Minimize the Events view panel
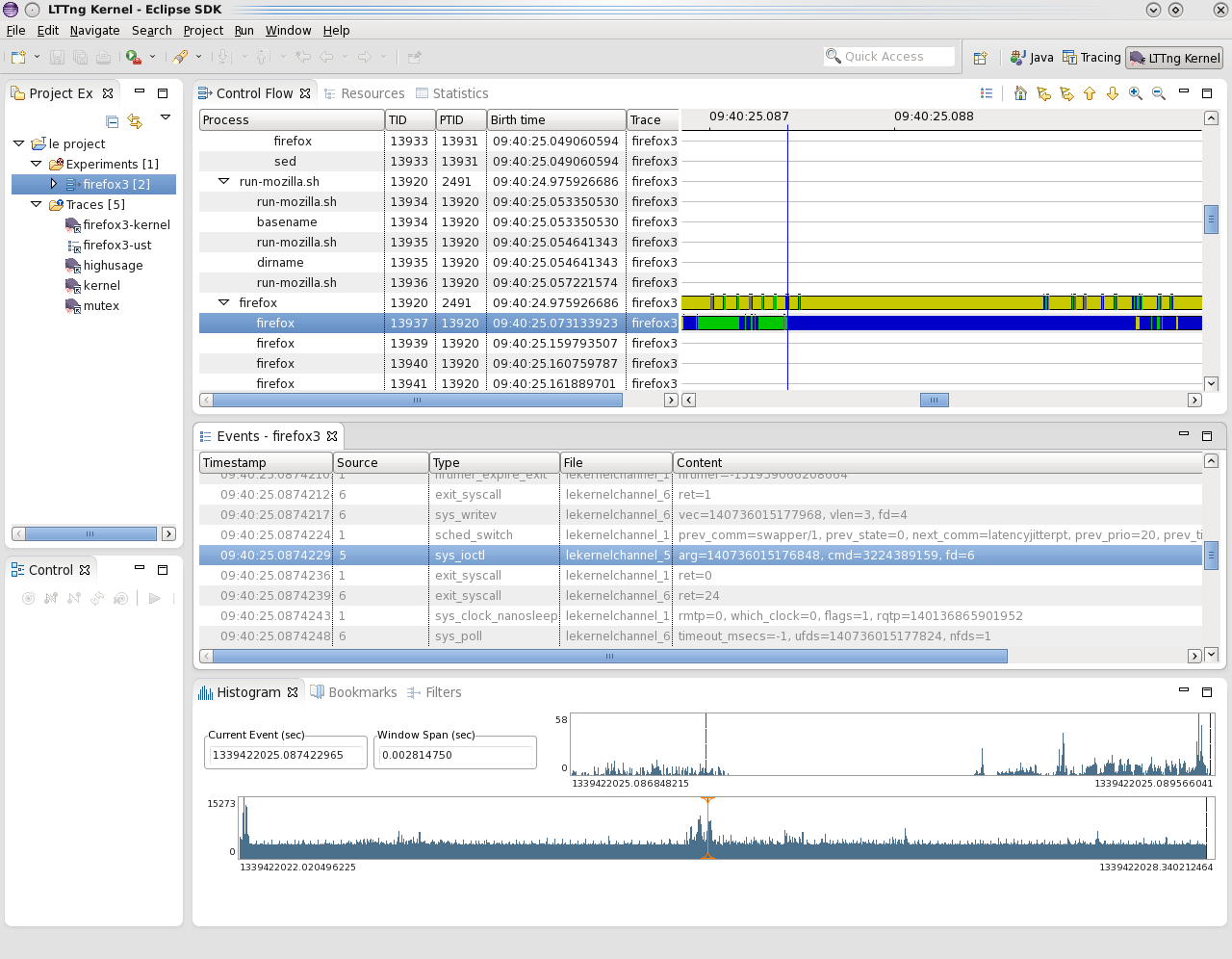This screenshot has width=1232, height=959. point(1184,434)
